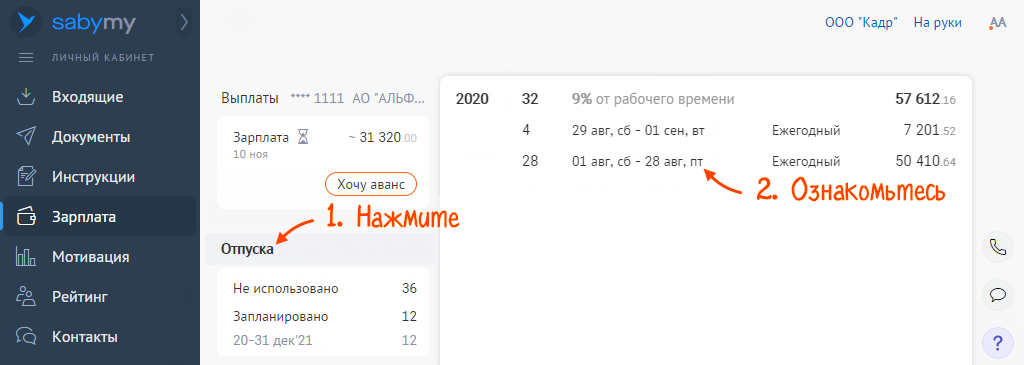Open the chat message bubble icon
1024x365 pixels.
(x=997, y=294)
